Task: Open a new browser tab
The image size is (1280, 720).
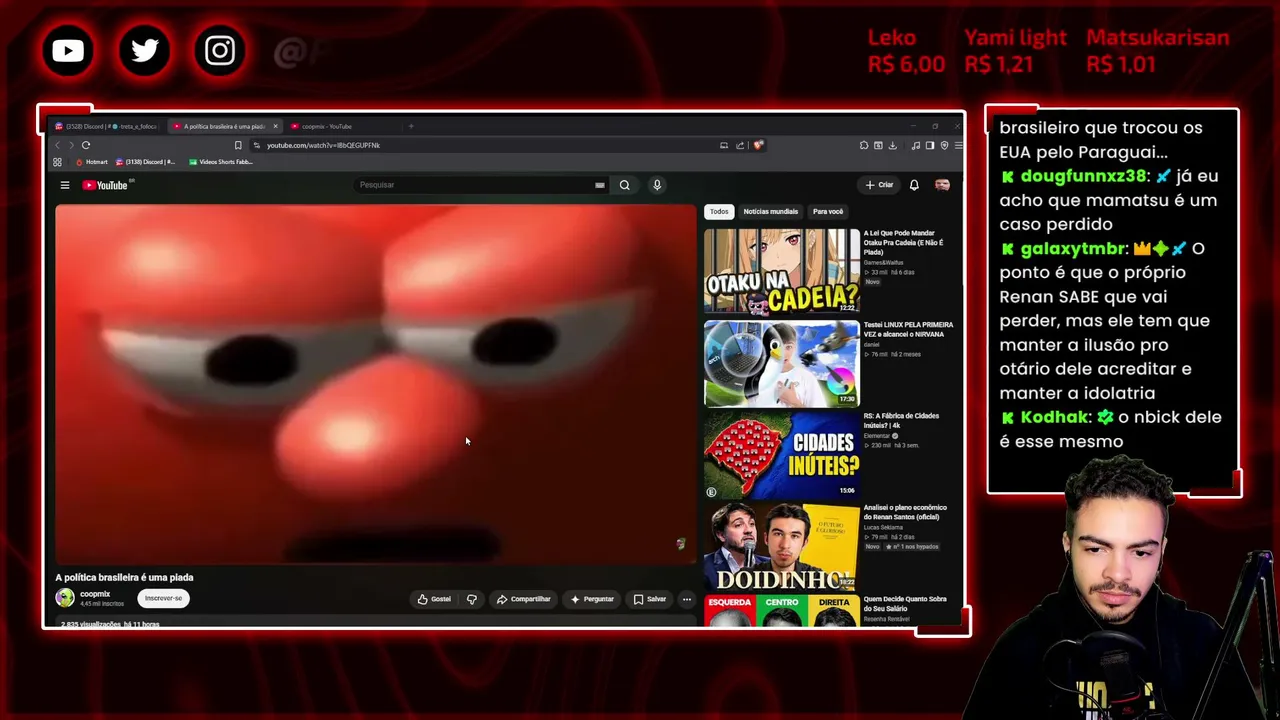Action: [x=410, y=127]
